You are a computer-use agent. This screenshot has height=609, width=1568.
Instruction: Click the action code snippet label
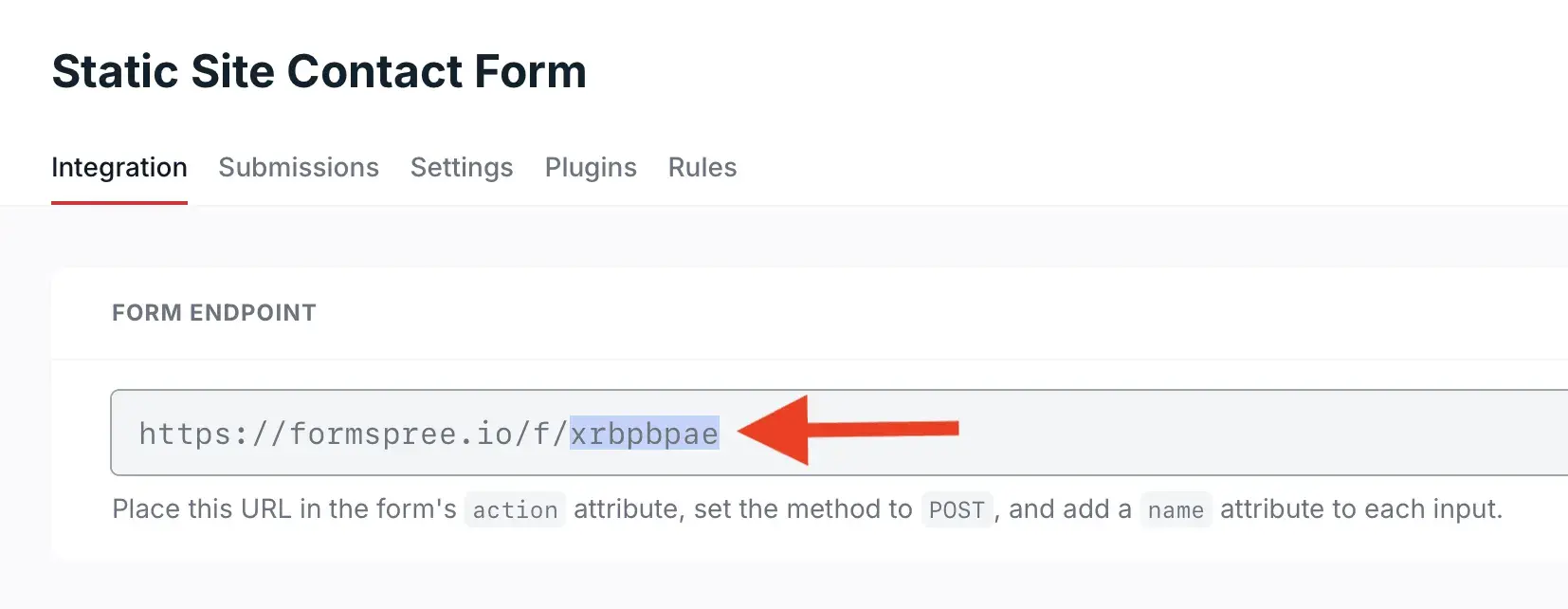click(515, 509)
